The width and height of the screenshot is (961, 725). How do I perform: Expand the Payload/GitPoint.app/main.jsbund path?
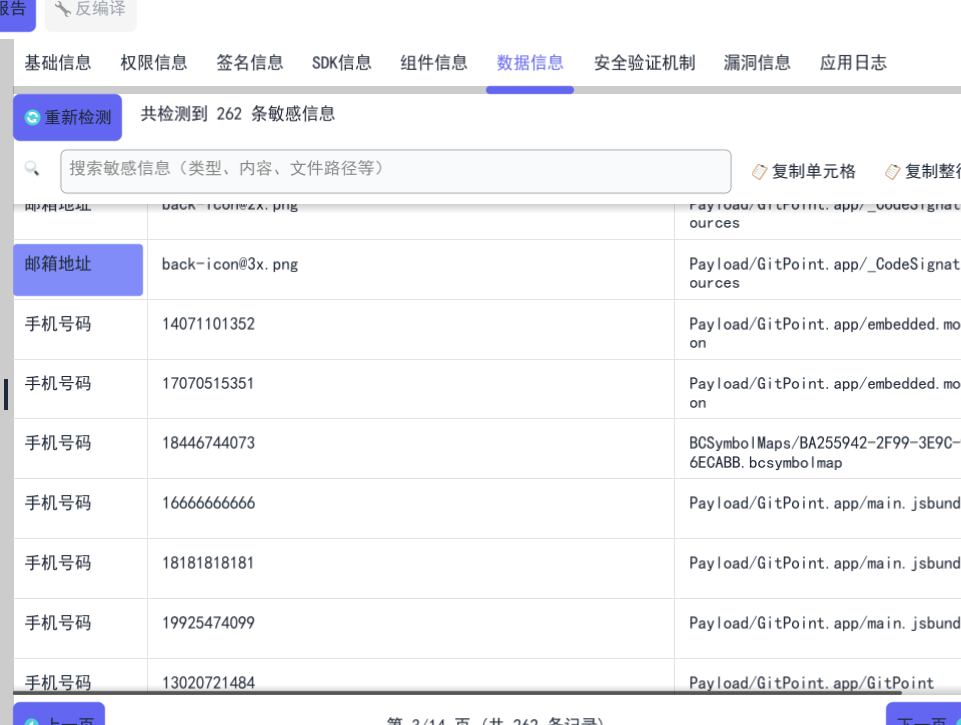pos(820,503)
